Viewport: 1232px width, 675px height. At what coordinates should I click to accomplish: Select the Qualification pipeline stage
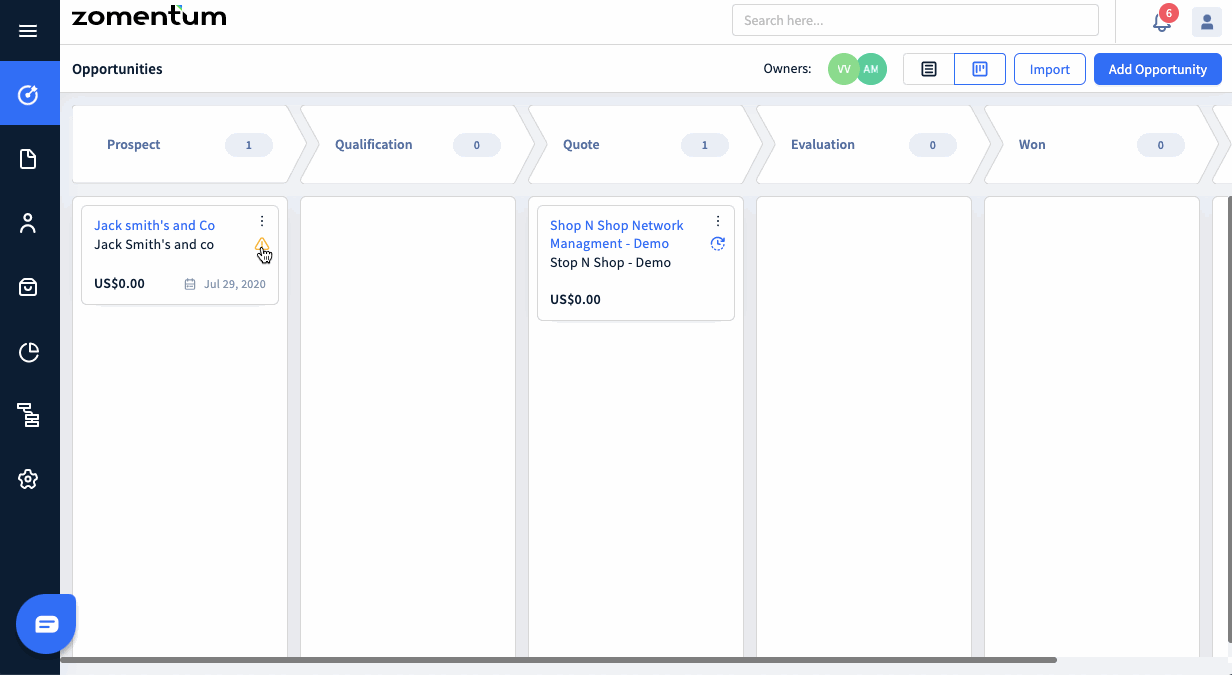(373, 144)
